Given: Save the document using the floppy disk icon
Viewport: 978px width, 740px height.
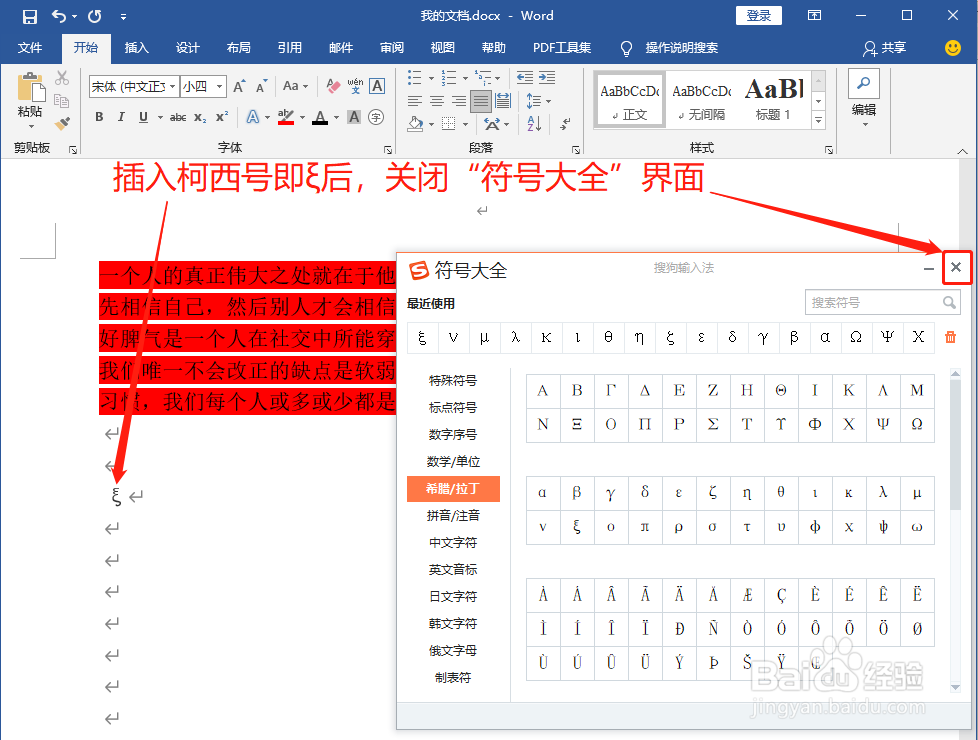Looking at the screenshot, I should (x=29, y=16).
